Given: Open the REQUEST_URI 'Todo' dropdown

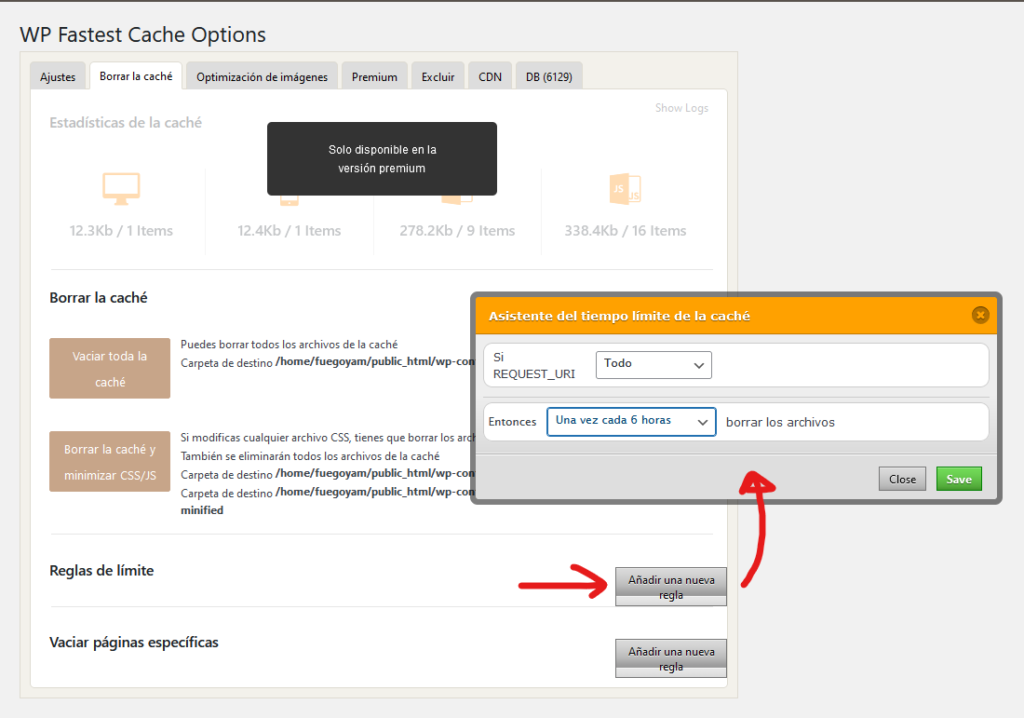Looking at the screenshot, I should [x=653, y=364].
